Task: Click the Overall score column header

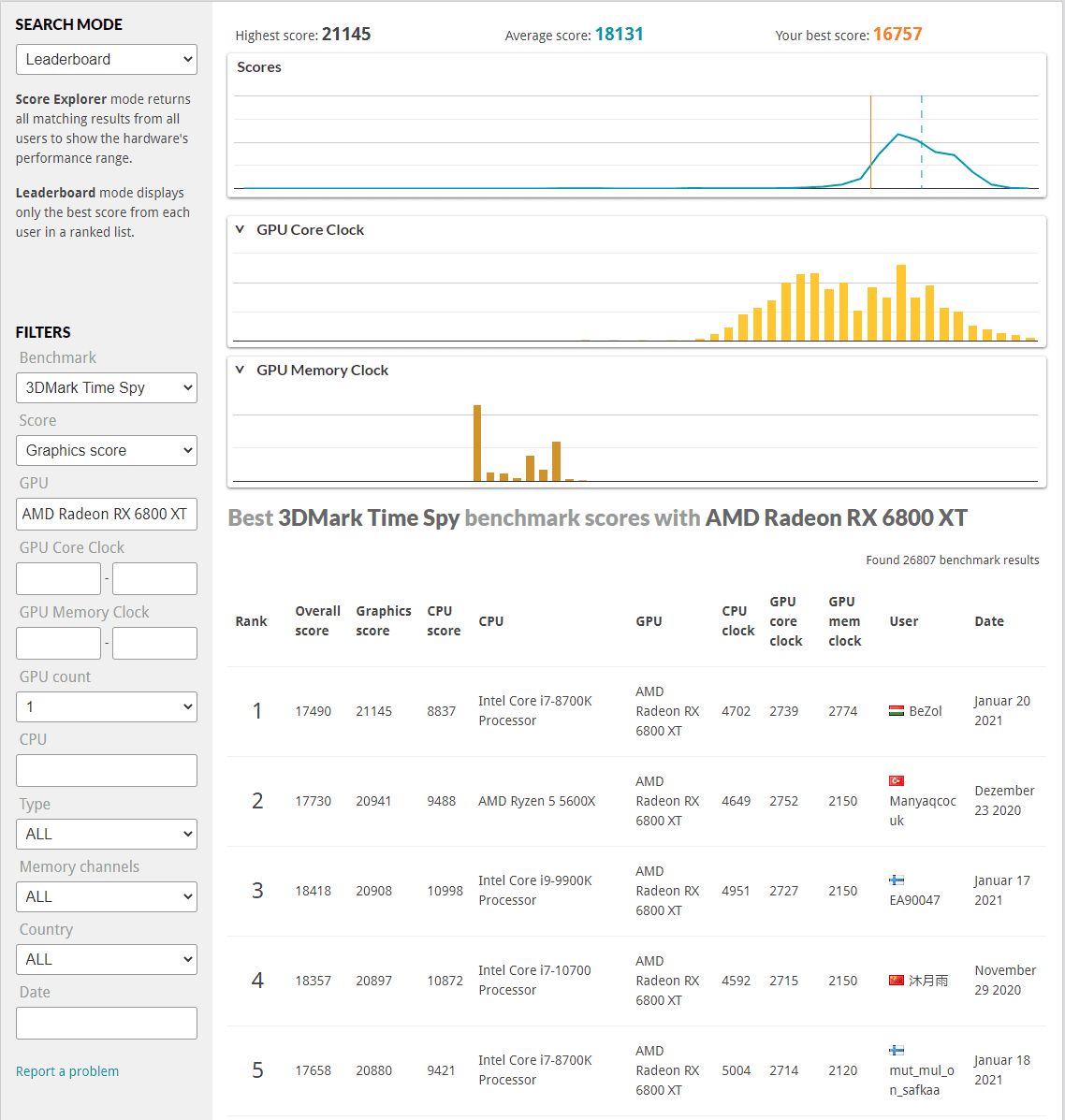Action: 318,620
